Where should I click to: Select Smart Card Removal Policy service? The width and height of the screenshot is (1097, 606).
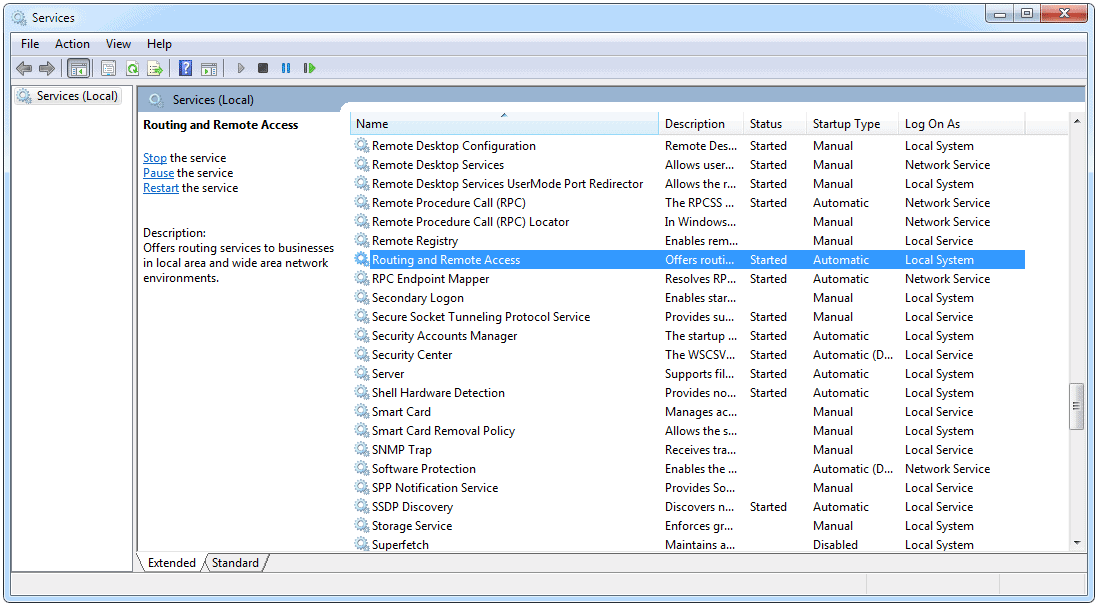pos(689,430)
